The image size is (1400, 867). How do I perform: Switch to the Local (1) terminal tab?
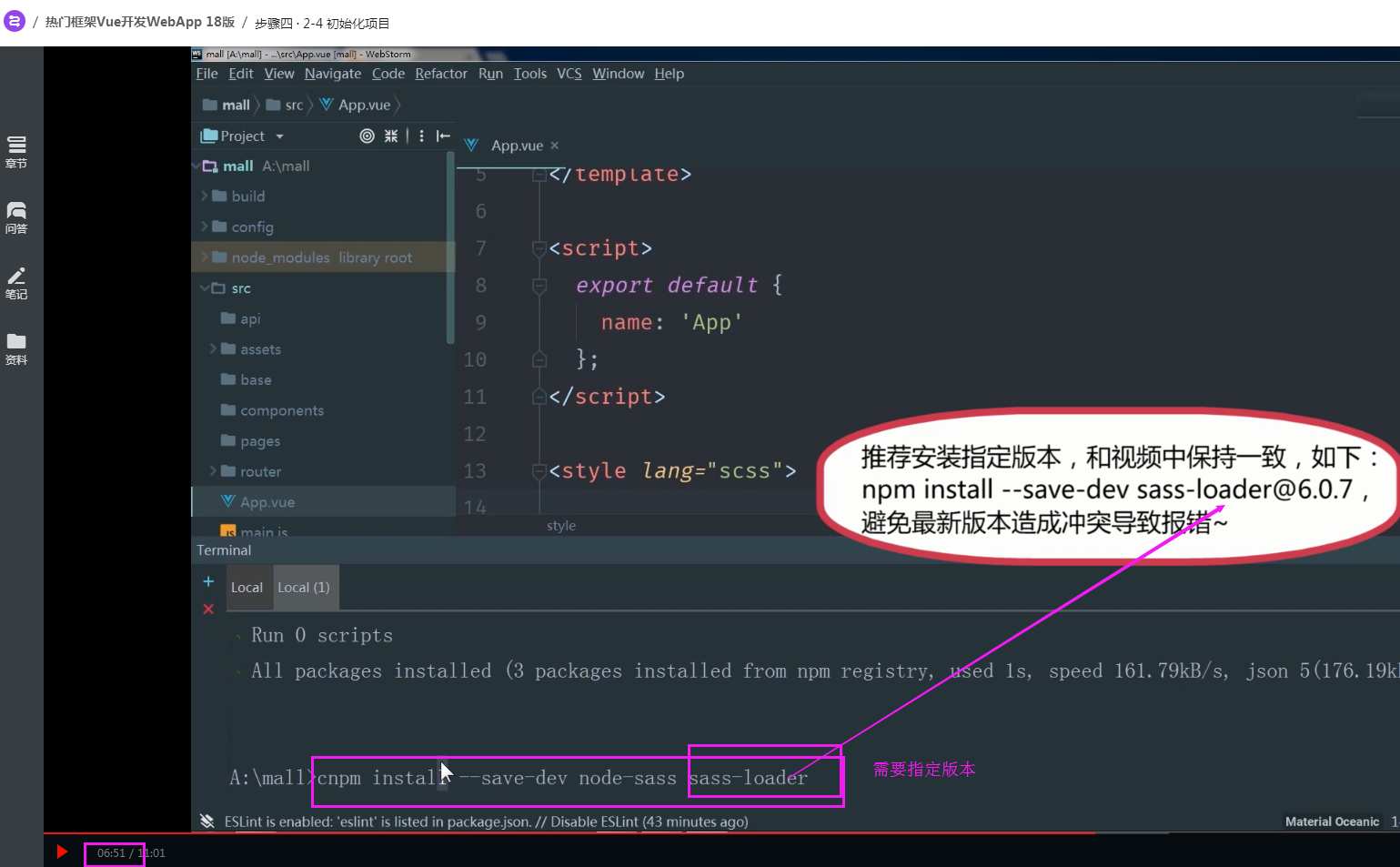(304, 588)
